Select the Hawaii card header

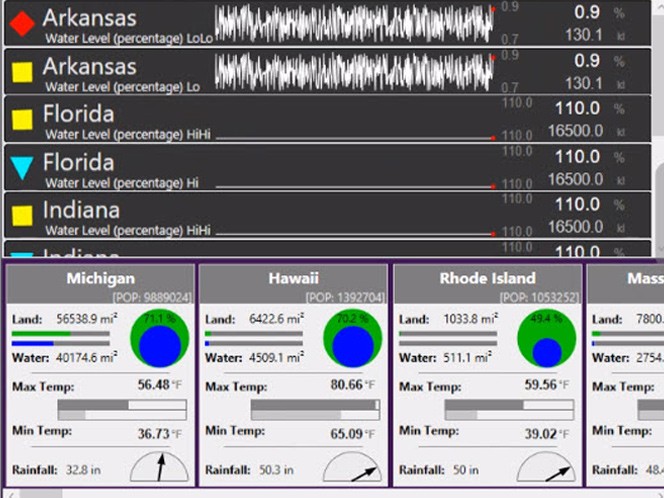pos(293,278)
